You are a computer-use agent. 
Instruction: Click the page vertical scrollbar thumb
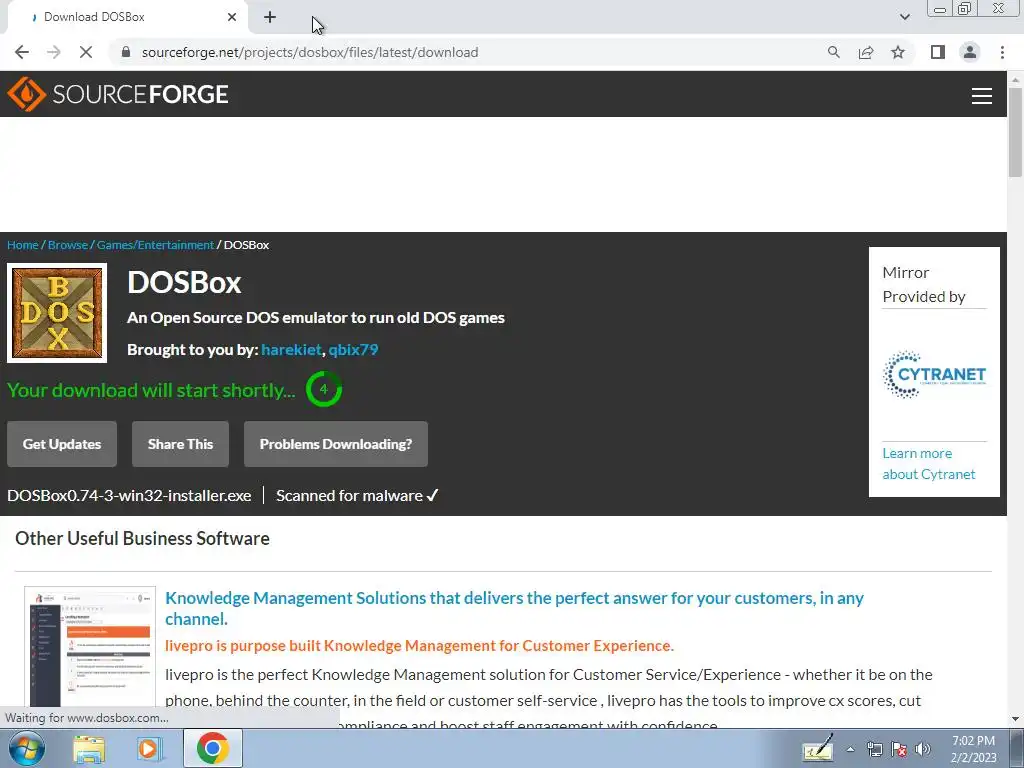1015,131
